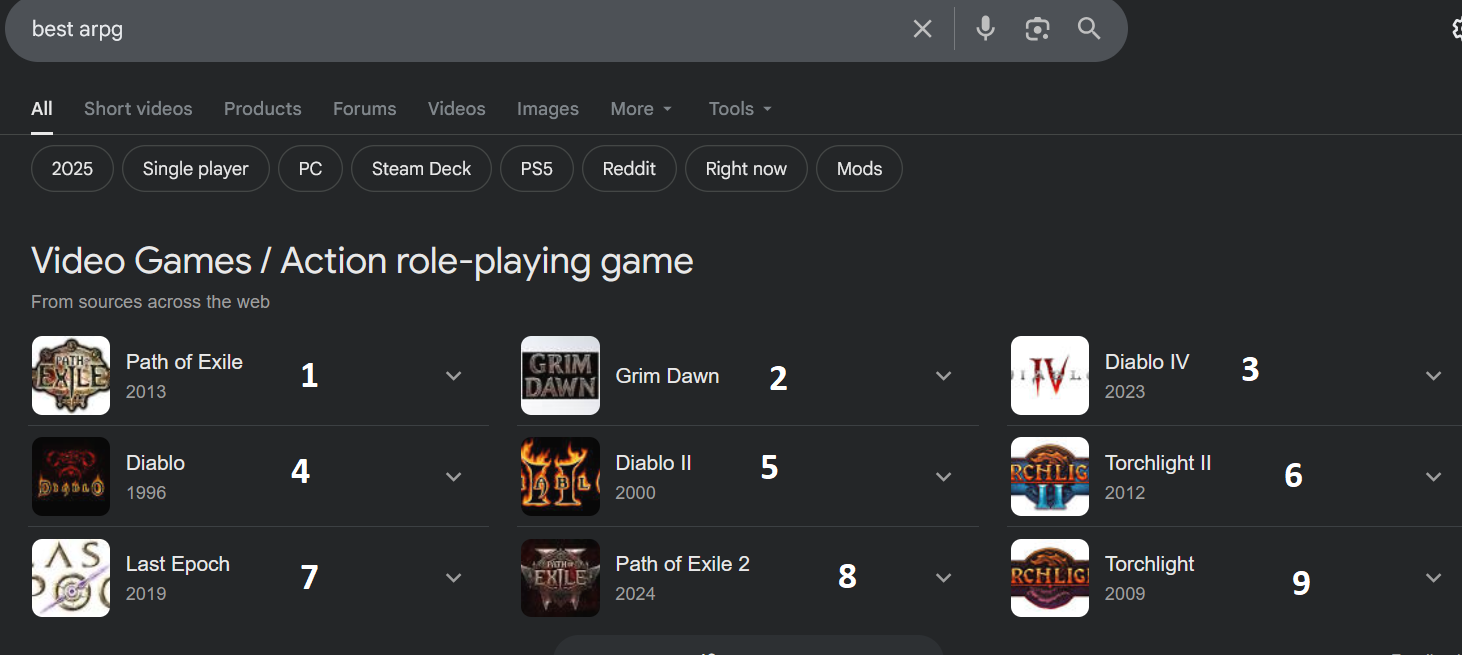Viewport: 1462px width, 655px height.
Task: Clear the search box text
Action: tap(922, 29)
